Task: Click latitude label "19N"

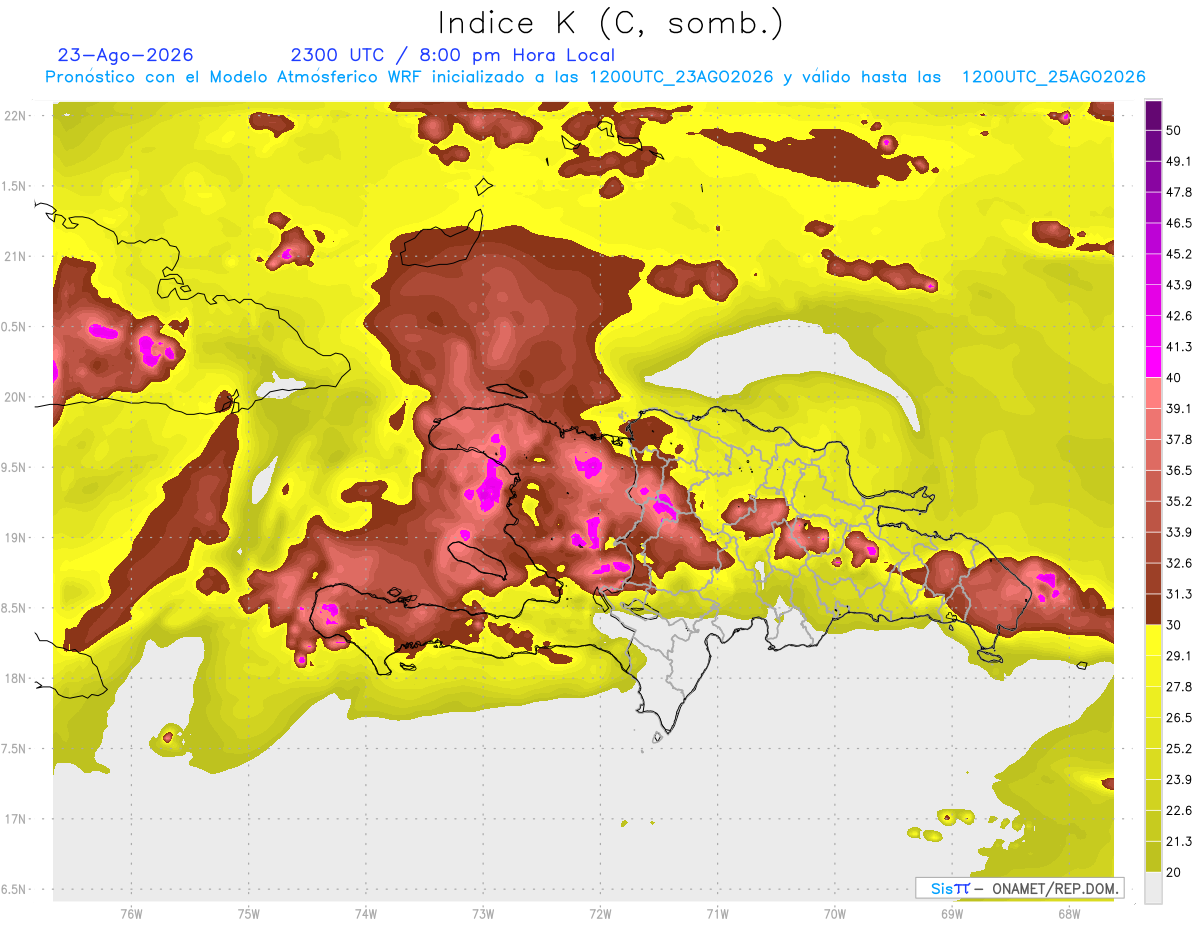Action: pyautogui.click(x=17, y=538)
